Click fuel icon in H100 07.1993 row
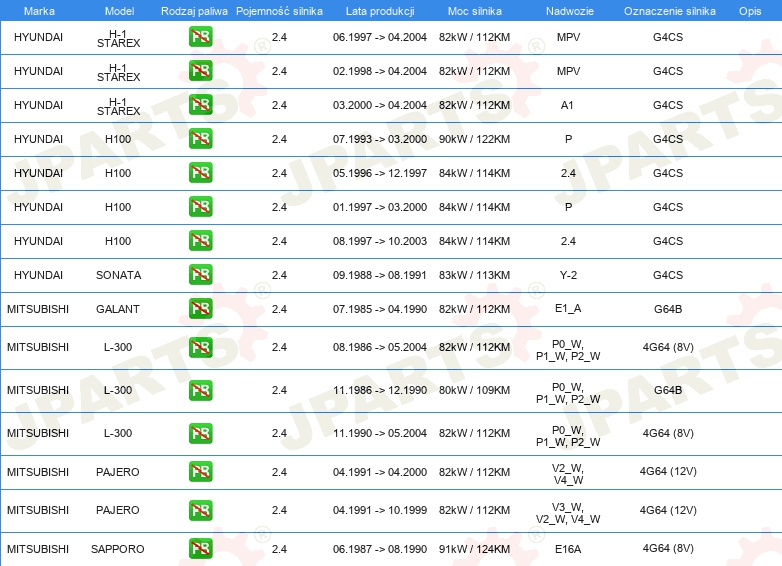The height and width of the screenshot is (566, 782). (x=200, y=139)
